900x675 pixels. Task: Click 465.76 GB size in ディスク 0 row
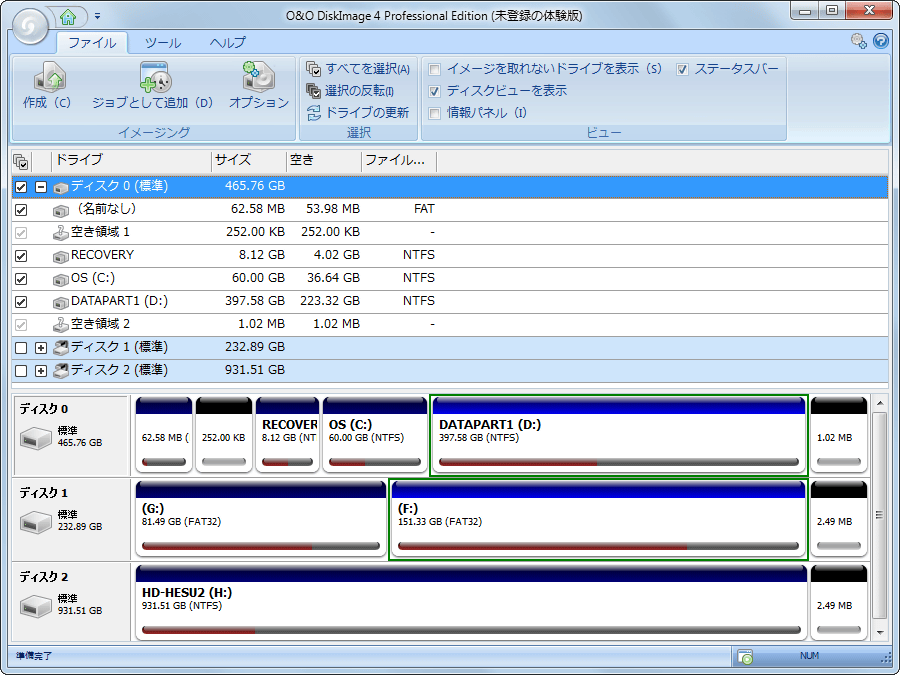point(254,186)
